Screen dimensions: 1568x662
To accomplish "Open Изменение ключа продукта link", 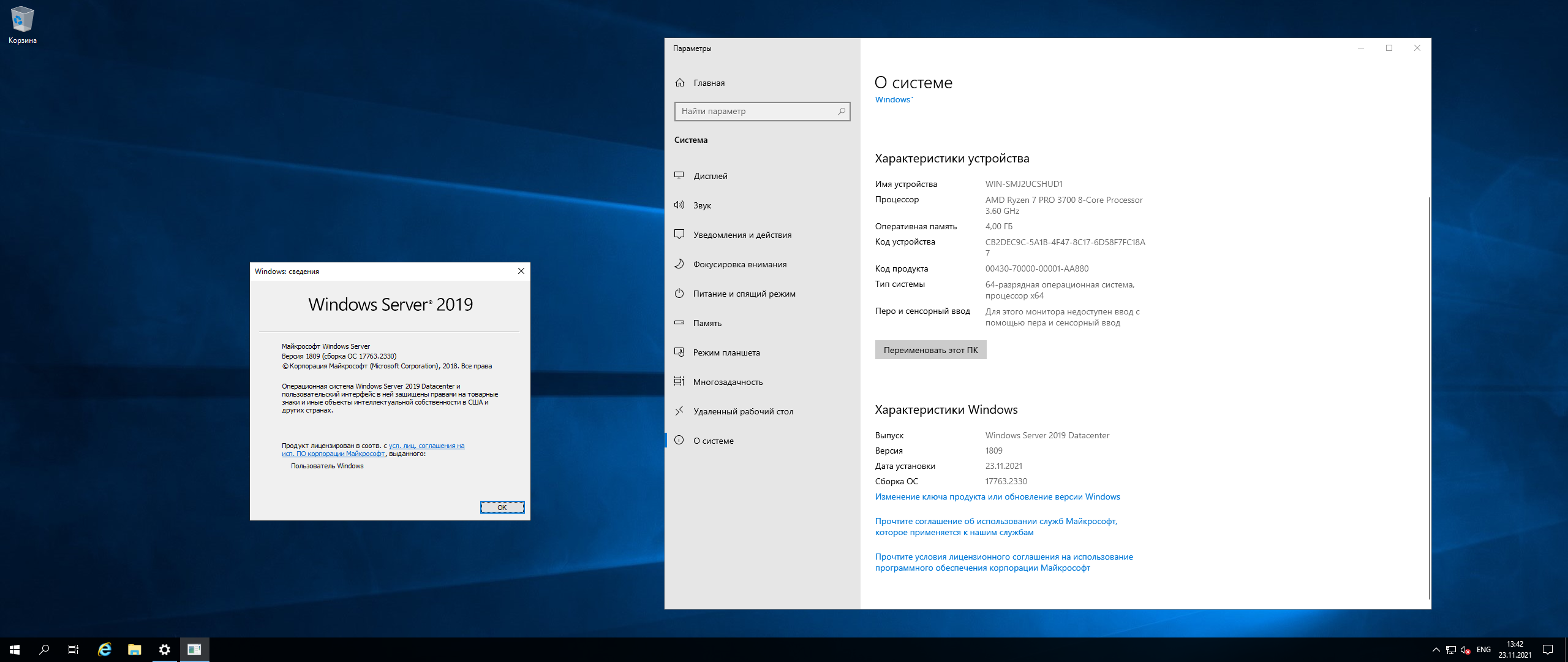I will point(997,497).
